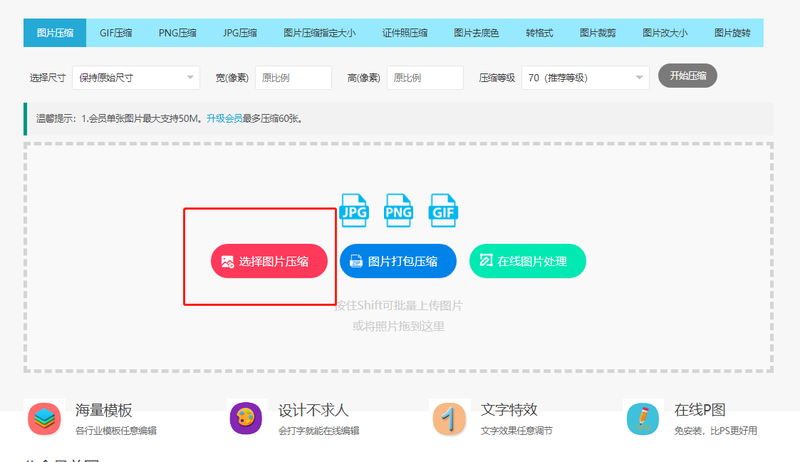The width and height of the screenshot is (800, 462).
Task: Follow the 升级会员 link
Action: pyautogui.click(x=224, y=119)
